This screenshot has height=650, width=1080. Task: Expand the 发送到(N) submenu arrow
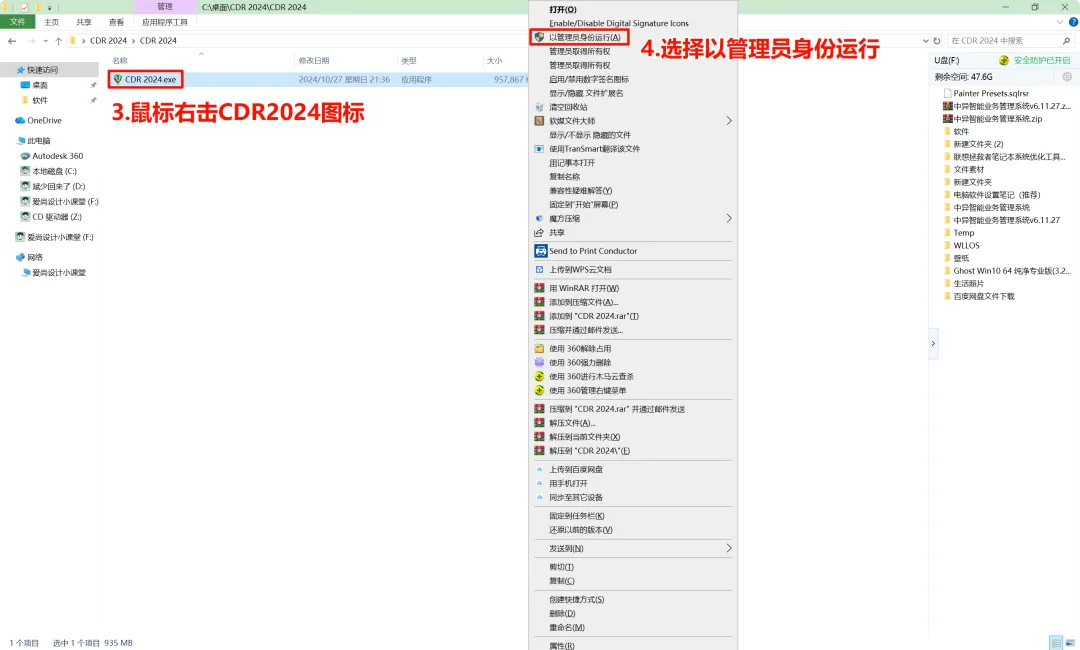pyautogui.click(x=729, y=548)
